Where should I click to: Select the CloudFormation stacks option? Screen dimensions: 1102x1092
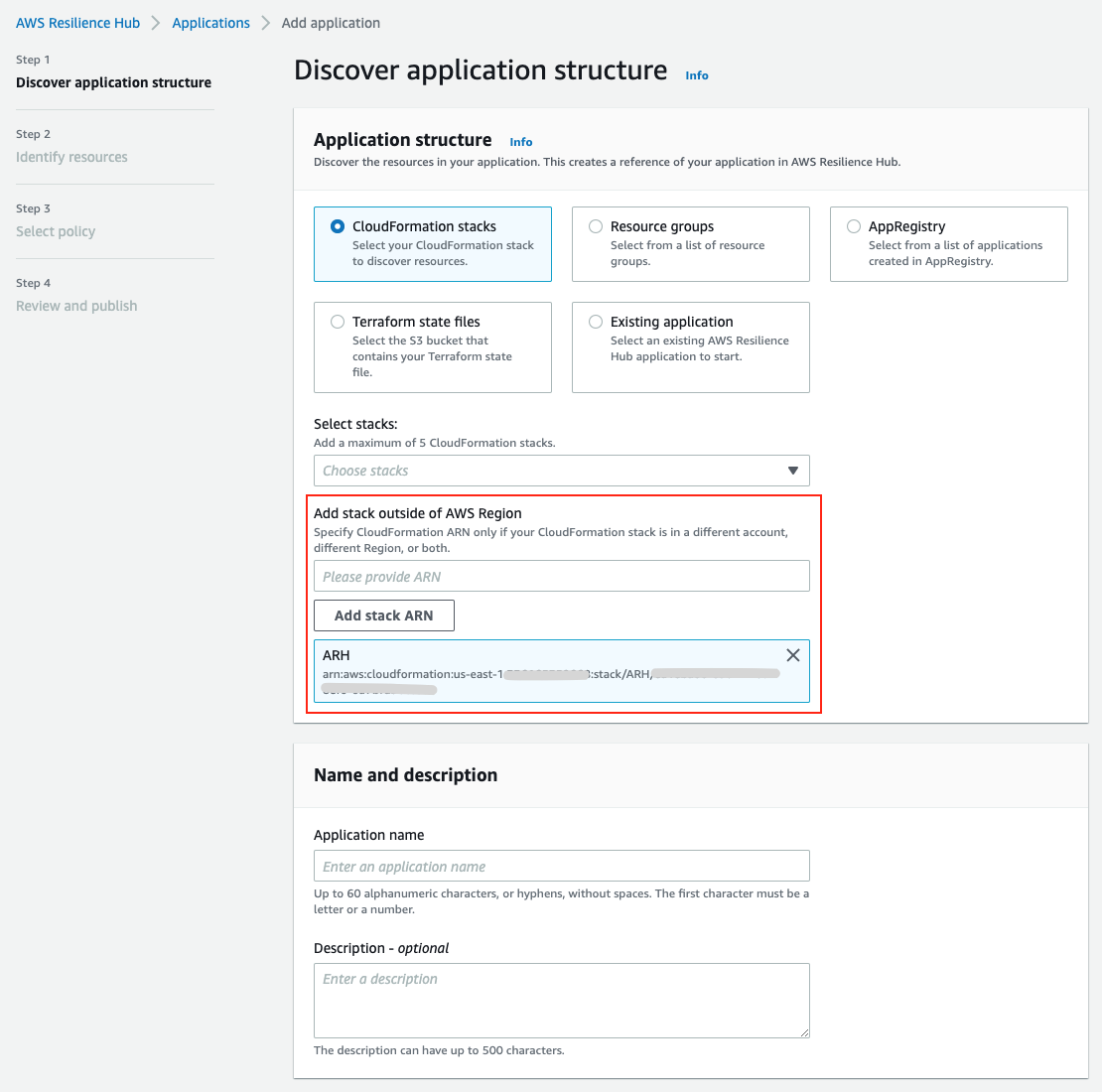(338, 226)
